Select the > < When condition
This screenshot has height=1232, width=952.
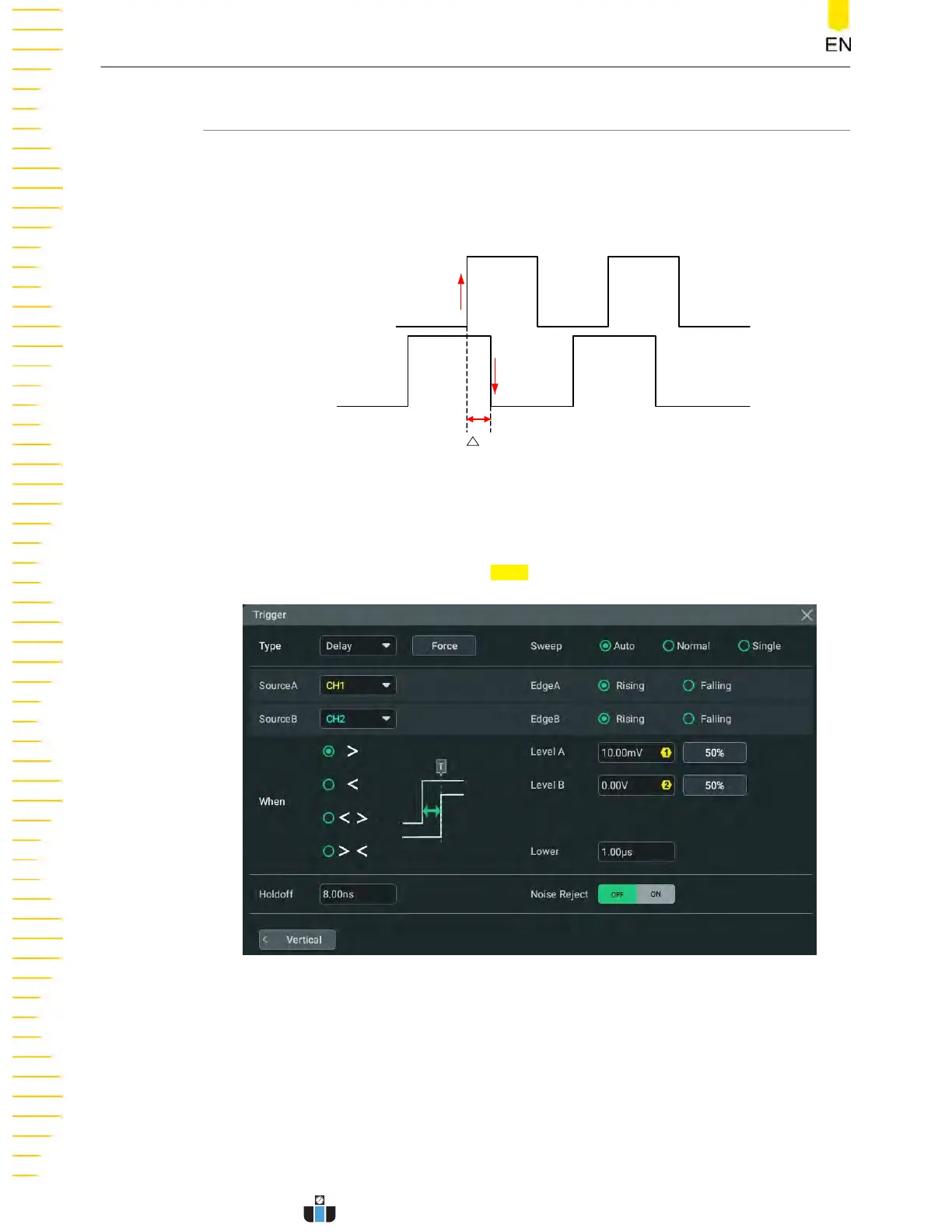tap(345, 851)
